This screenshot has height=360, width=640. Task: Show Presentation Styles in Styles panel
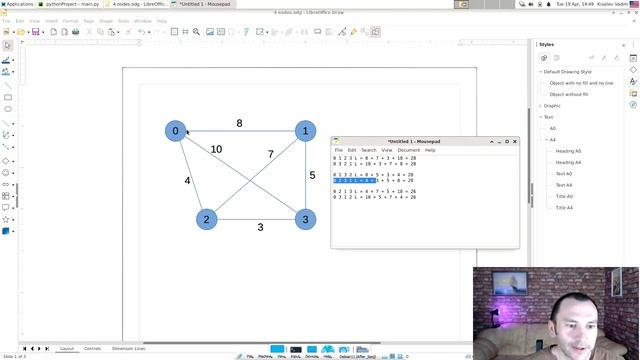tap(556, 58)
